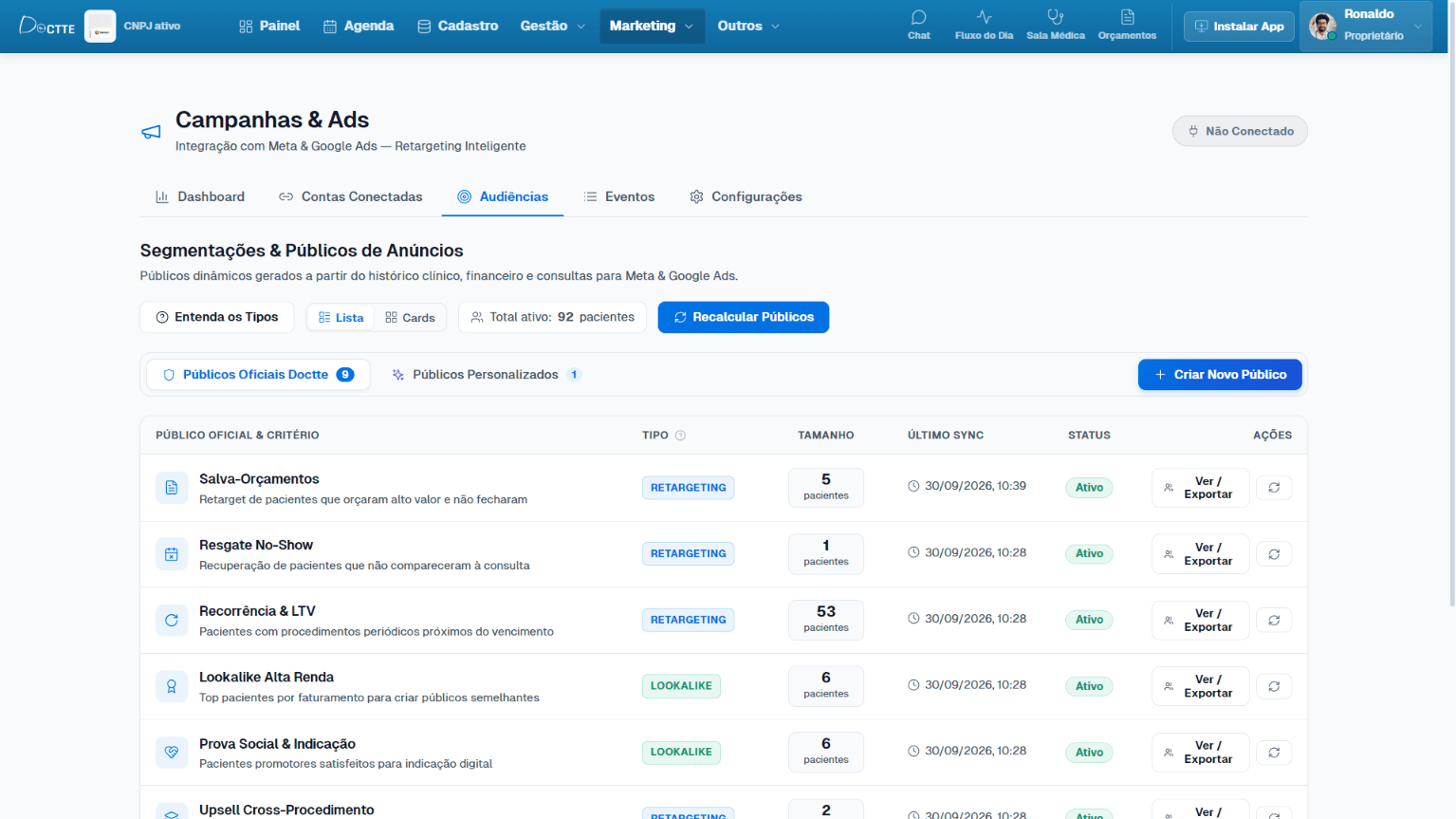This screenshot has height=819, width=1456.
Task: Click the TIPO column help icon
Action: pyautogui.click(x=680, y=436)
